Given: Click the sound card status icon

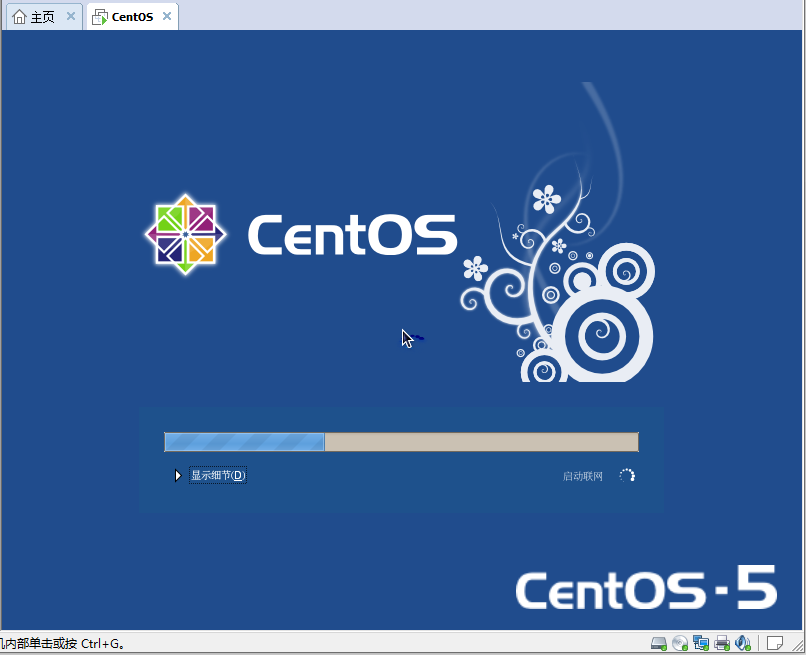Looking at the screenshot, I should [743, 643].
